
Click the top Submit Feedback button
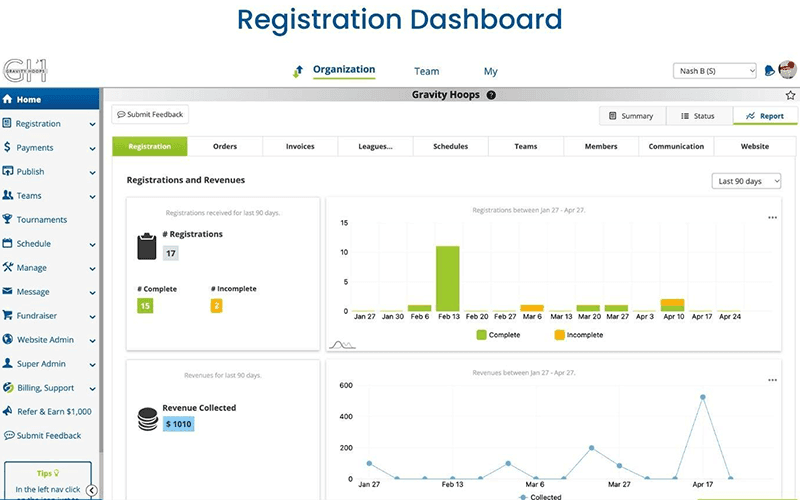[x=150, y=115]
